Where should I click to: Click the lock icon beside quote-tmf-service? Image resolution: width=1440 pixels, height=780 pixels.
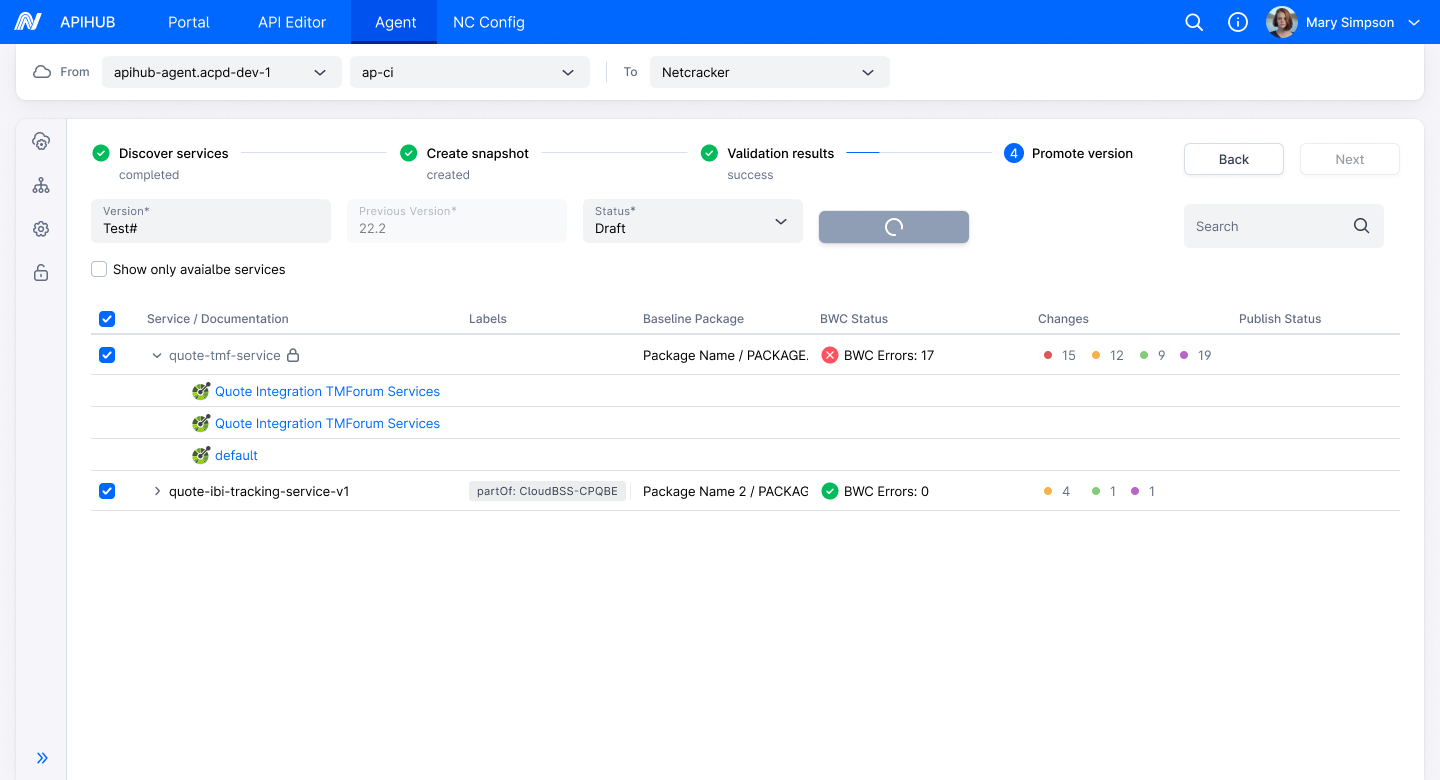(x=293, y=355)
